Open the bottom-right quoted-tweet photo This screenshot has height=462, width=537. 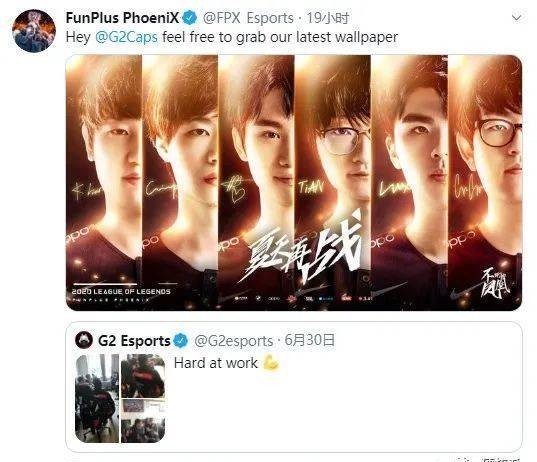[143, 421]
